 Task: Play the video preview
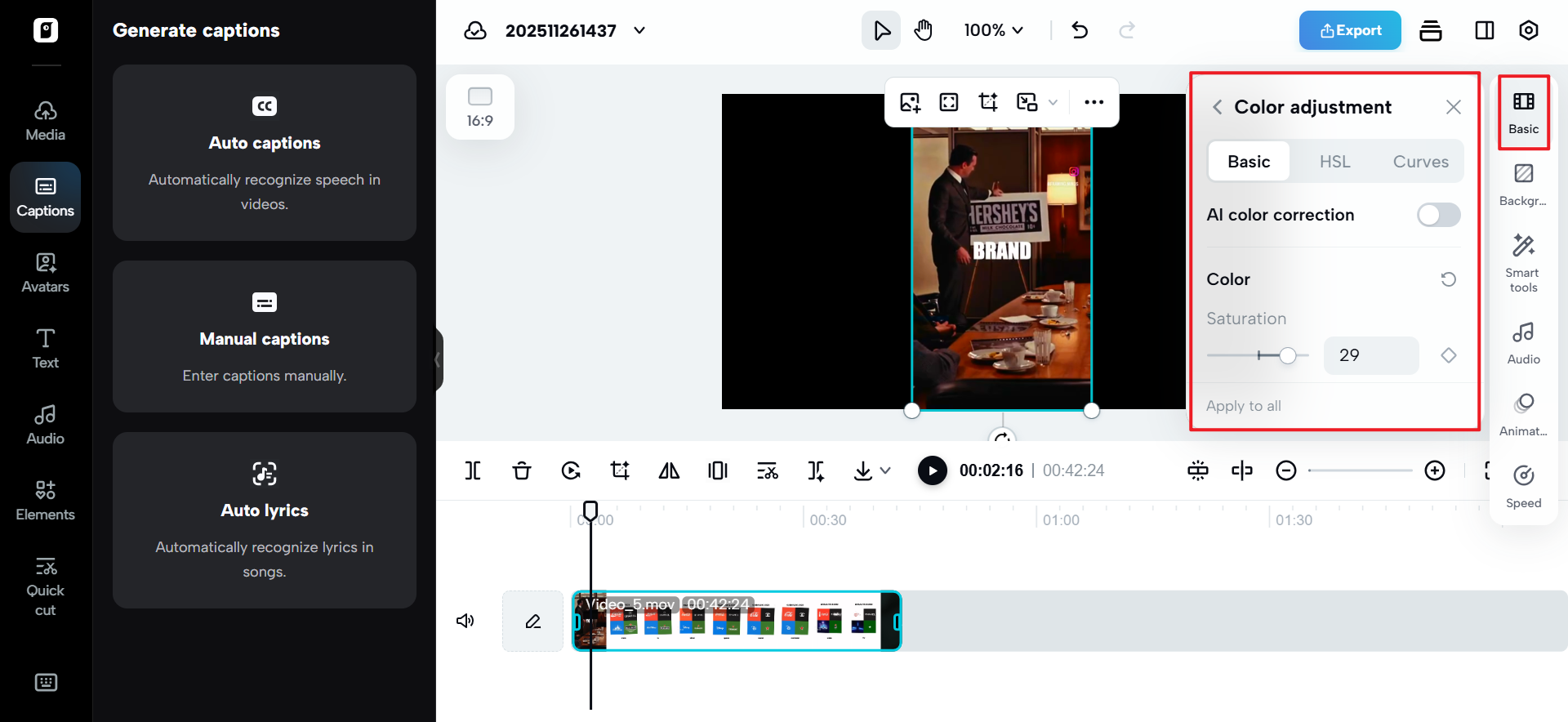pyautogui.click(x=933, y=470)
